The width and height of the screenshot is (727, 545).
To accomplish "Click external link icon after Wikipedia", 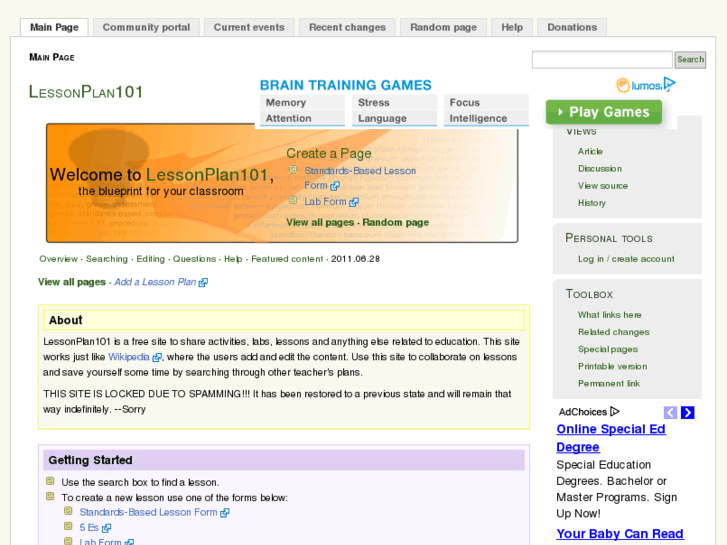I will point(157,357).
